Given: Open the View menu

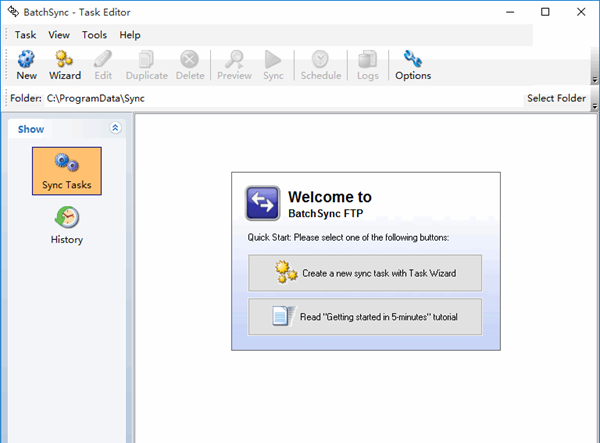Looking at the screenshot, I should tap(59, 35).
